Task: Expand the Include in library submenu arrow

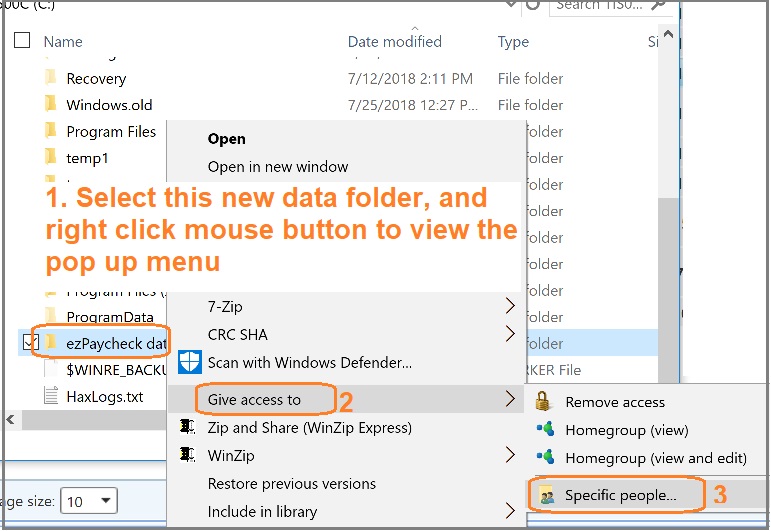Action: click(510, 511)
